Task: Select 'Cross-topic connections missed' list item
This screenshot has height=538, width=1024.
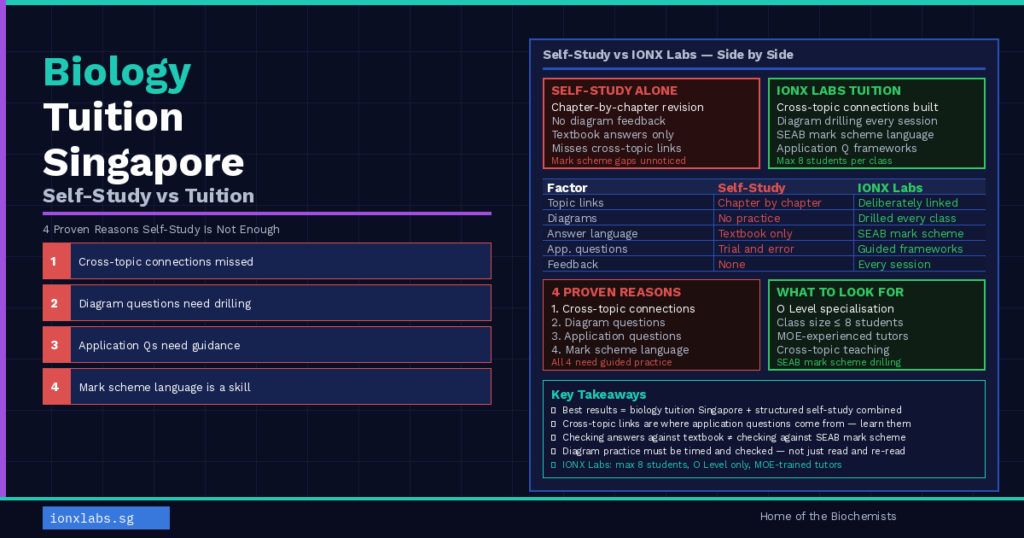Action: coord(166,261)
